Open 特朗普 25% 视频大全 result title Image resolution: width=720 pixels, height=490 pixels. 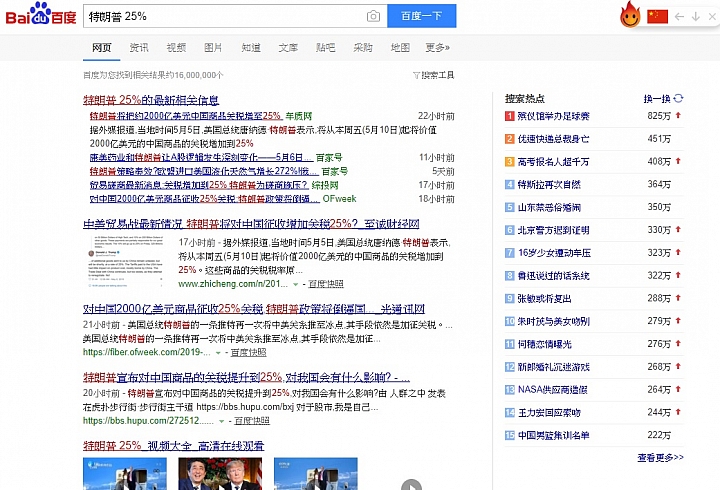tap(174, 445)
